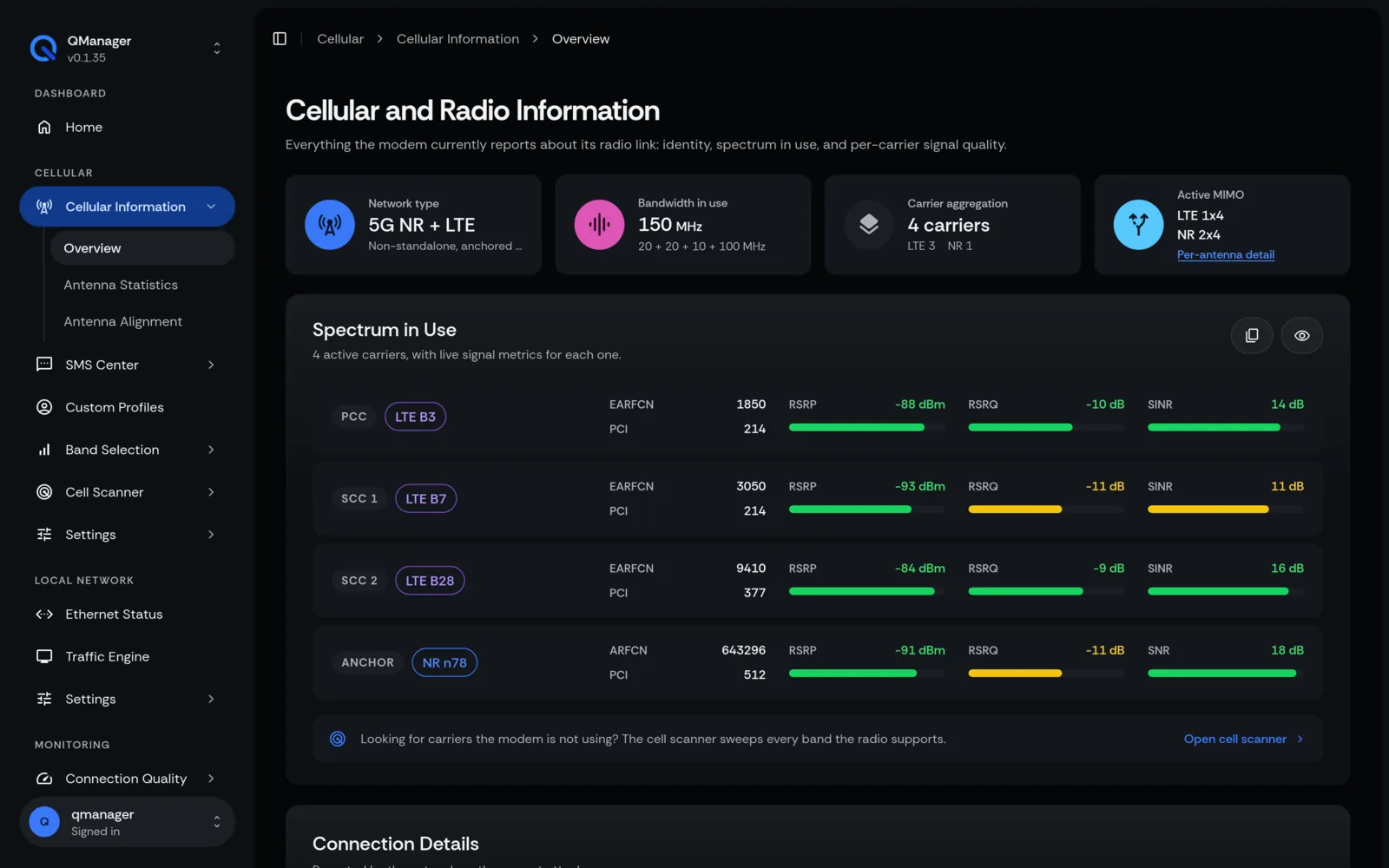Click the SMS Center message icon
This screenshot has width=1389, height=868.
pos(44,365)
